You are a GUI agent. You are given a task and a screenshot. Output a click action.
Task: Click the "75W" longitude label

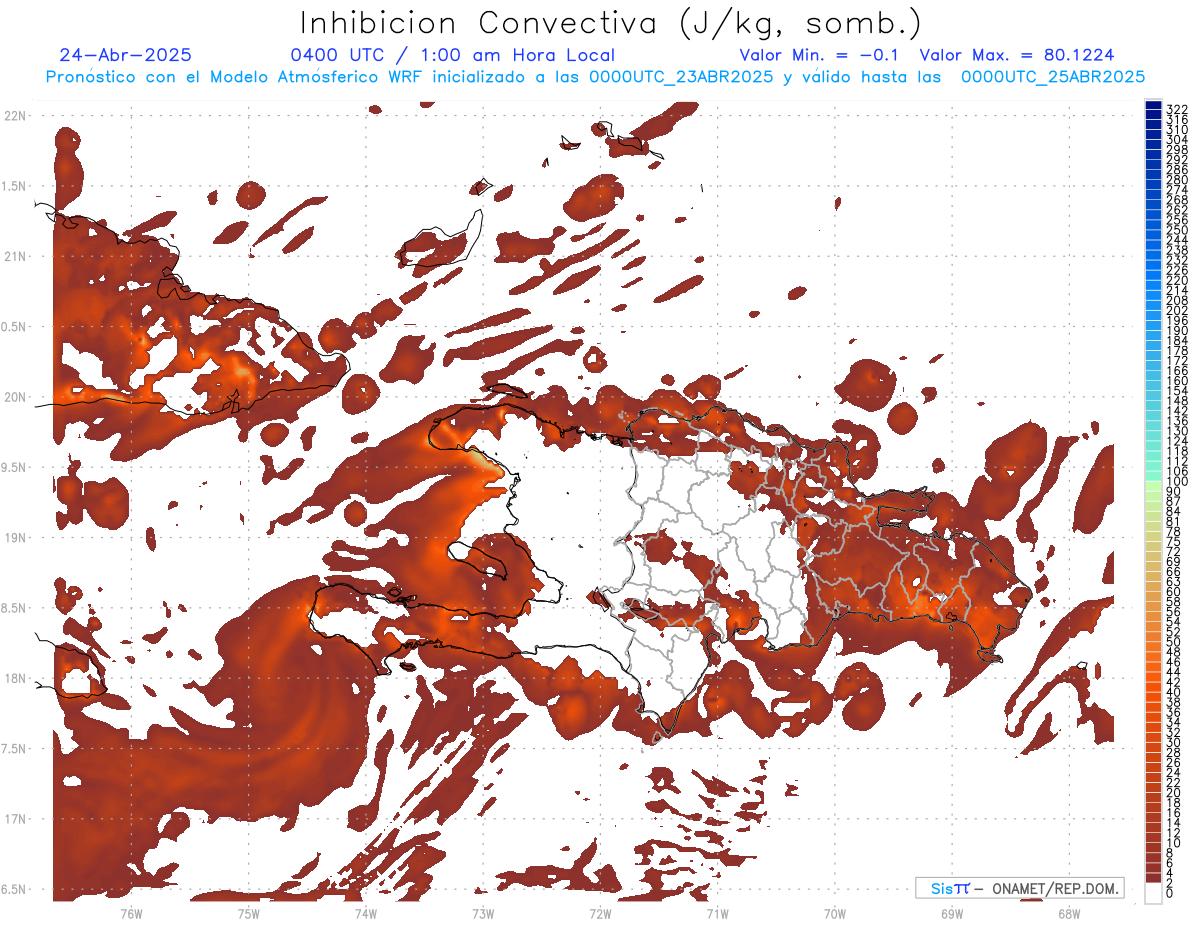tap(248, 913)
